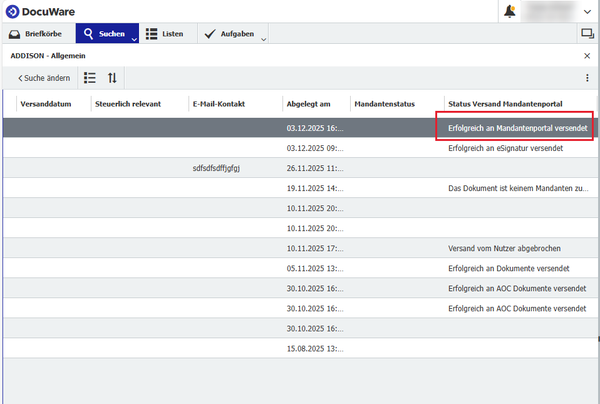Sort by Mandantenstatus column header
This screenshot has width=600, height=404.
[x=385, y=104]
